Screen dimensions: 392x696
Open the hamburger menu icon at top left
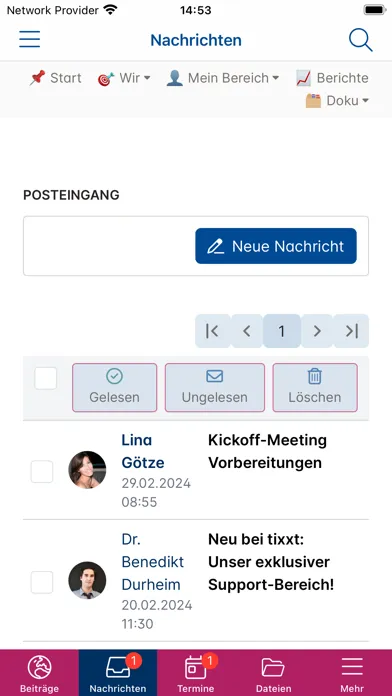[x=29, y=40]
